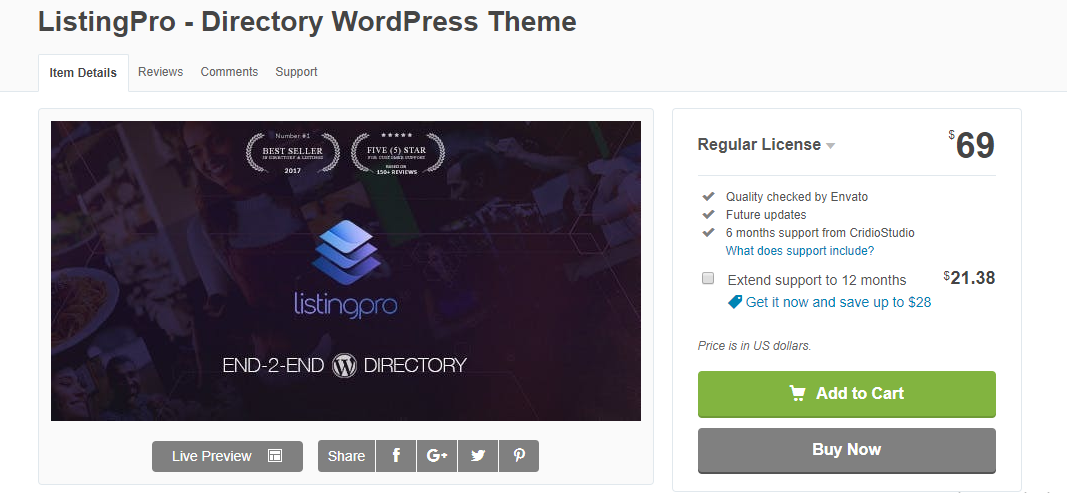Click the Five Star reviews badge
Viewport: 1067px width, 493px height.
click(398, 153)
